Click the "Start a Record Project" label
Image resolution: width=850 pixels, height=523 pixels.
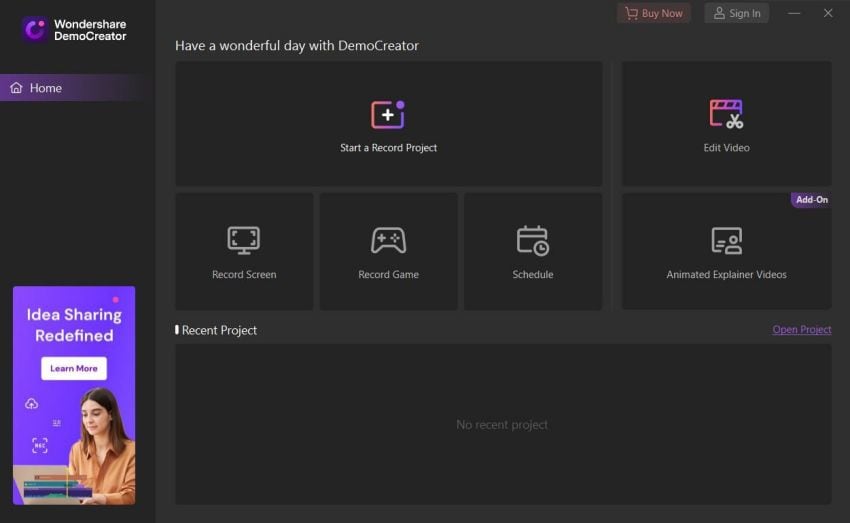click(388, 147)
